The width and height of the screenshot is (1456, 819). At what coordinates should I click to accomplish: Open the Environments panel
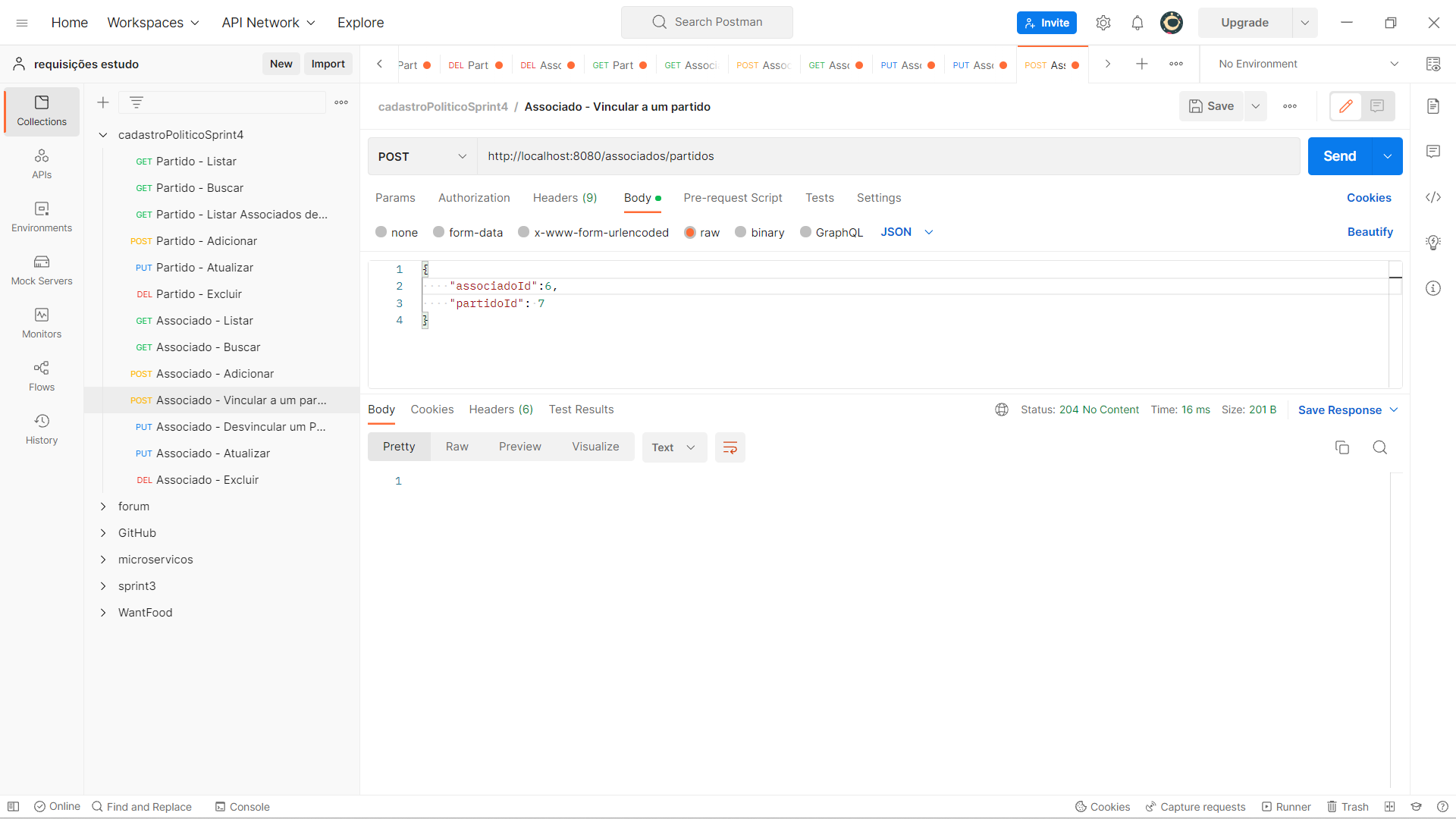(42, 216)
